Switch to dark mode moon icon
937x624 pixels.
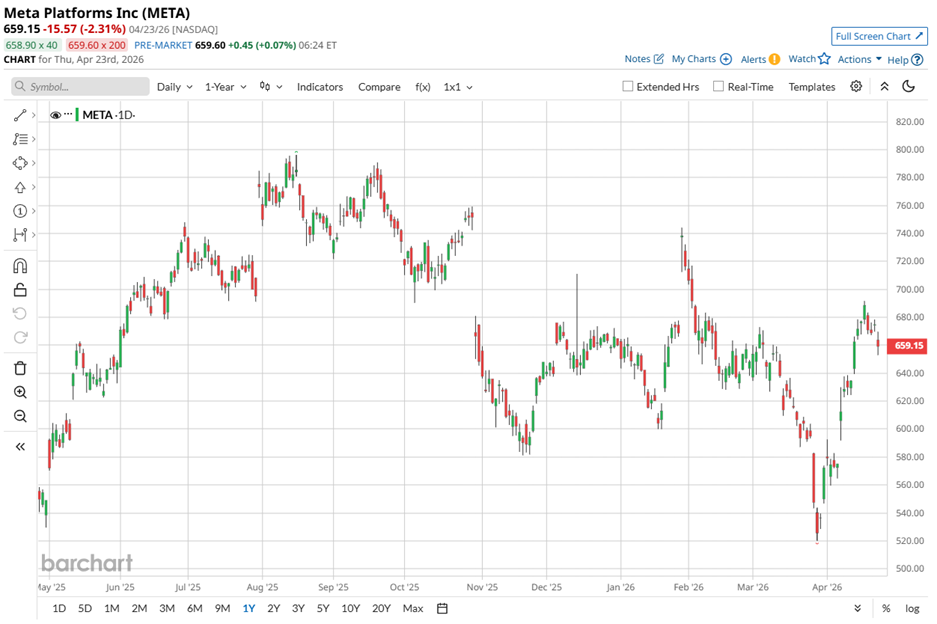[908, 86]
